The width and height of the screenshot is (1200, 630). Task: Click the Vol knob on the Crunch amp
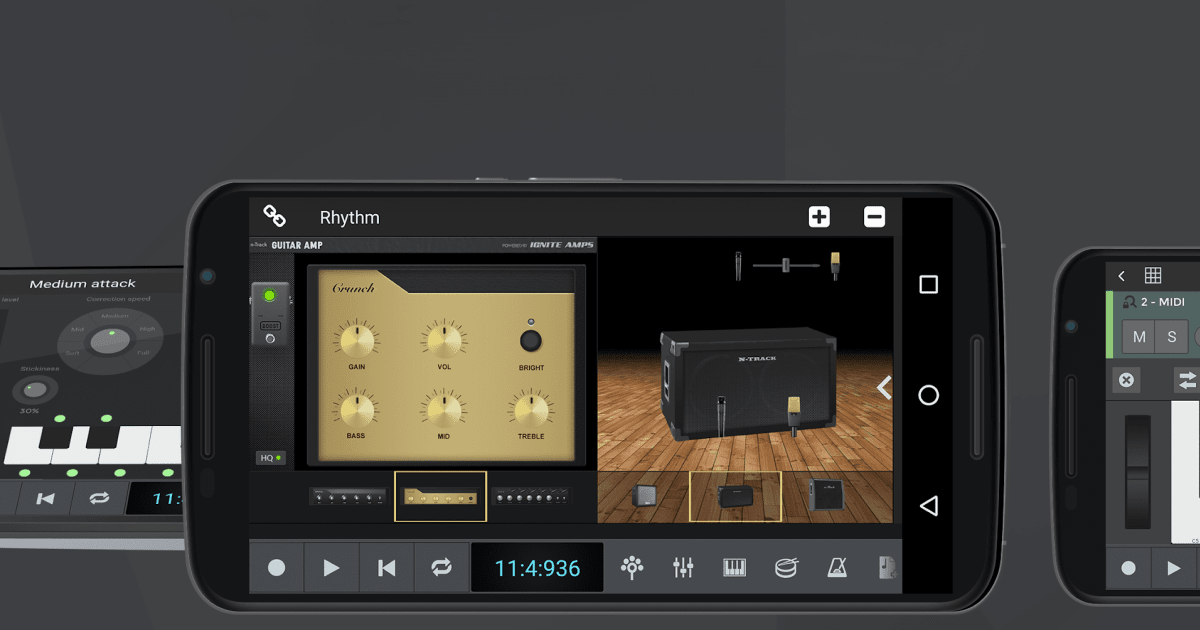pyautogui.click(x=444, y=340)
